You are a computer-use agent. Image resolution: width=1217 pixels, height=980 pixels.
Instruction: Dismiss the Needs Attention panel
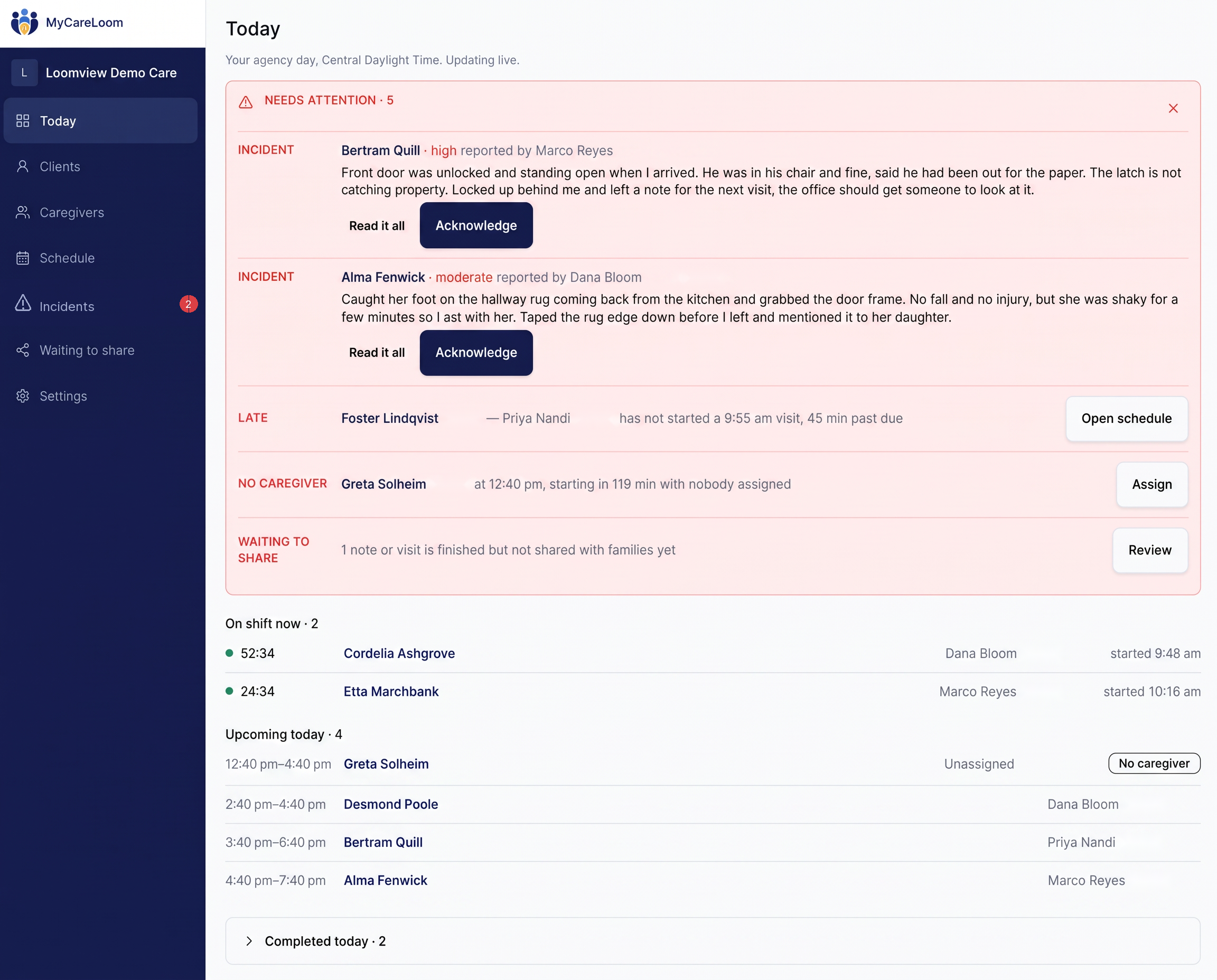1173,108
